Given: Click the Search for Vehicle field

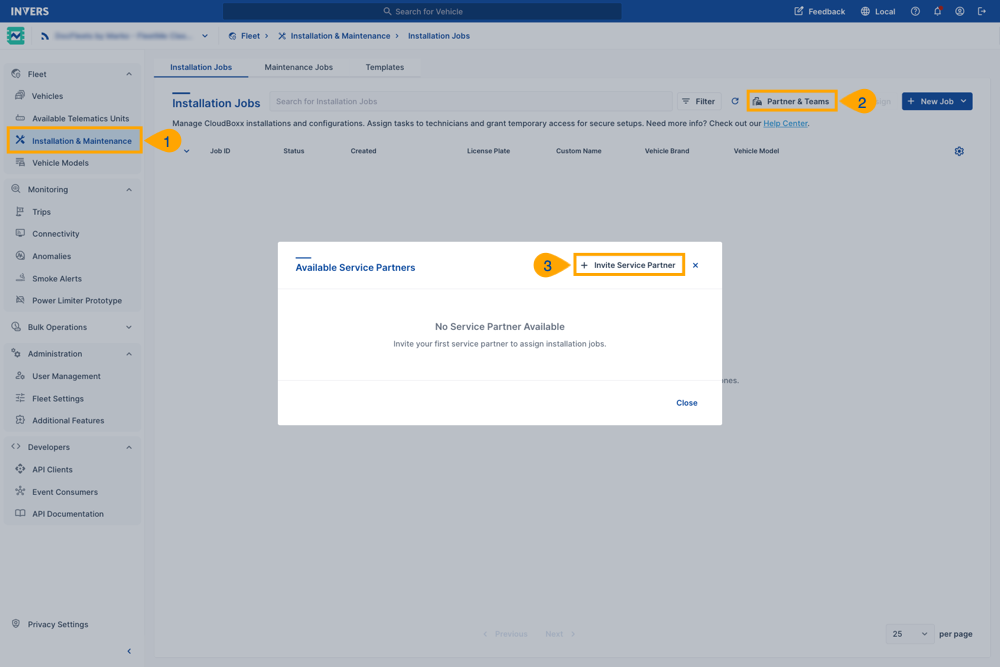Looking at the screenshot, I should pyautogui.click(x=422, y=12).
